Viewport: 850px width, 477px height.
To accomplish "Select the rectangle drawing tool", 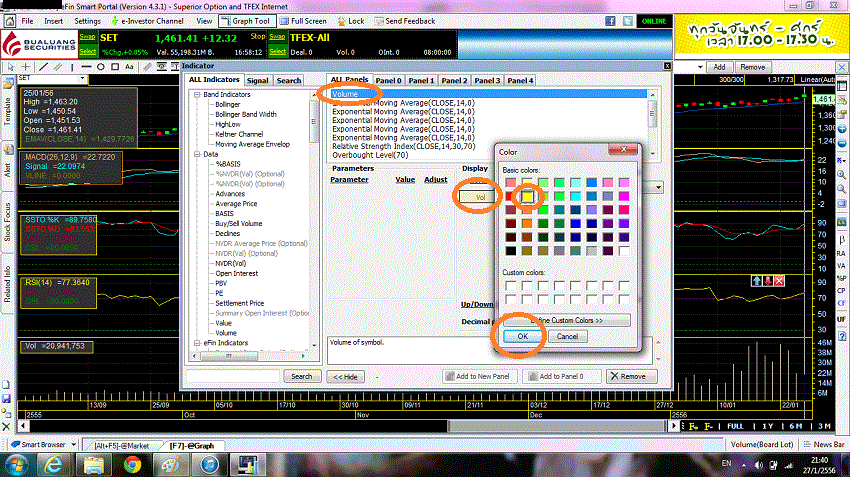I will (115, 67).
